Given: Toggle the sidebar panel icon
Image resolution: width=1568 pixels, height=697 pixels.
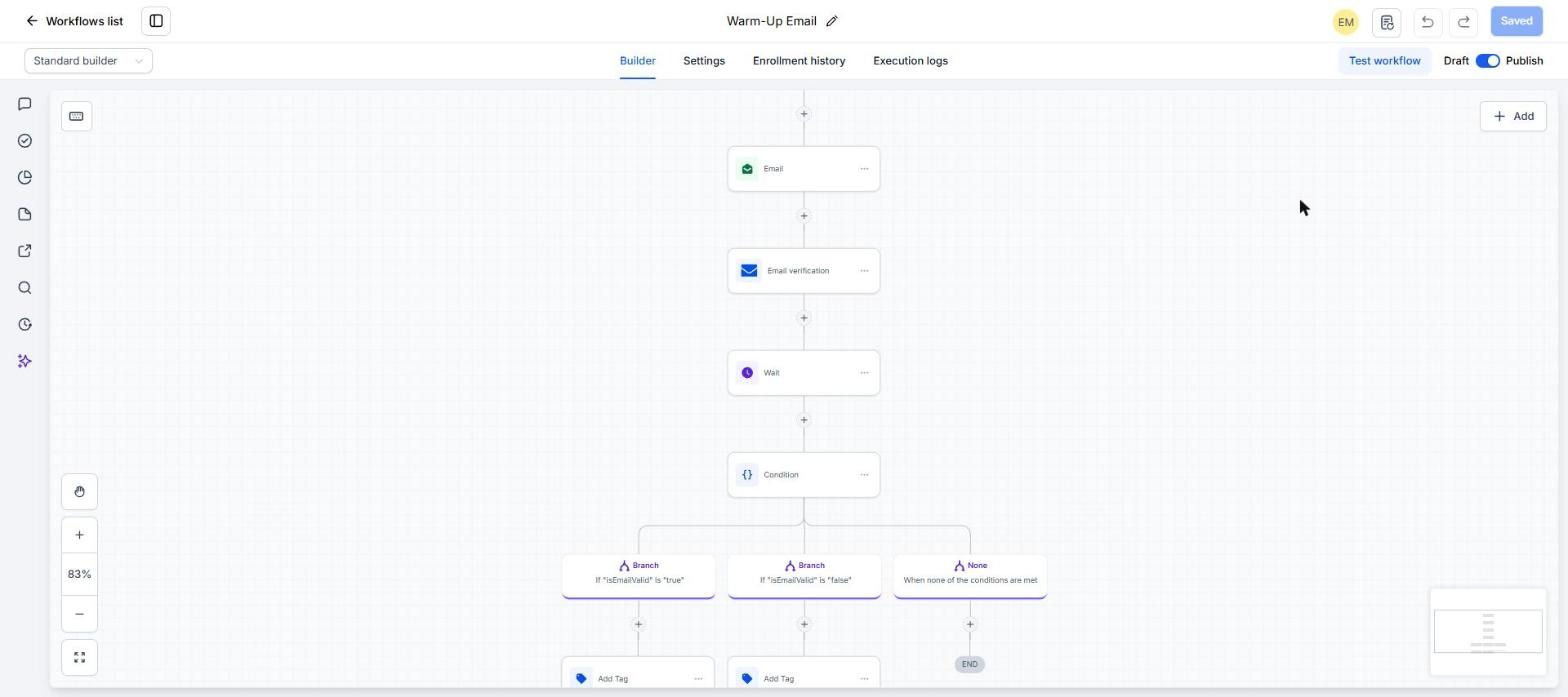Looking at the screenshot, I should [156, 21].
